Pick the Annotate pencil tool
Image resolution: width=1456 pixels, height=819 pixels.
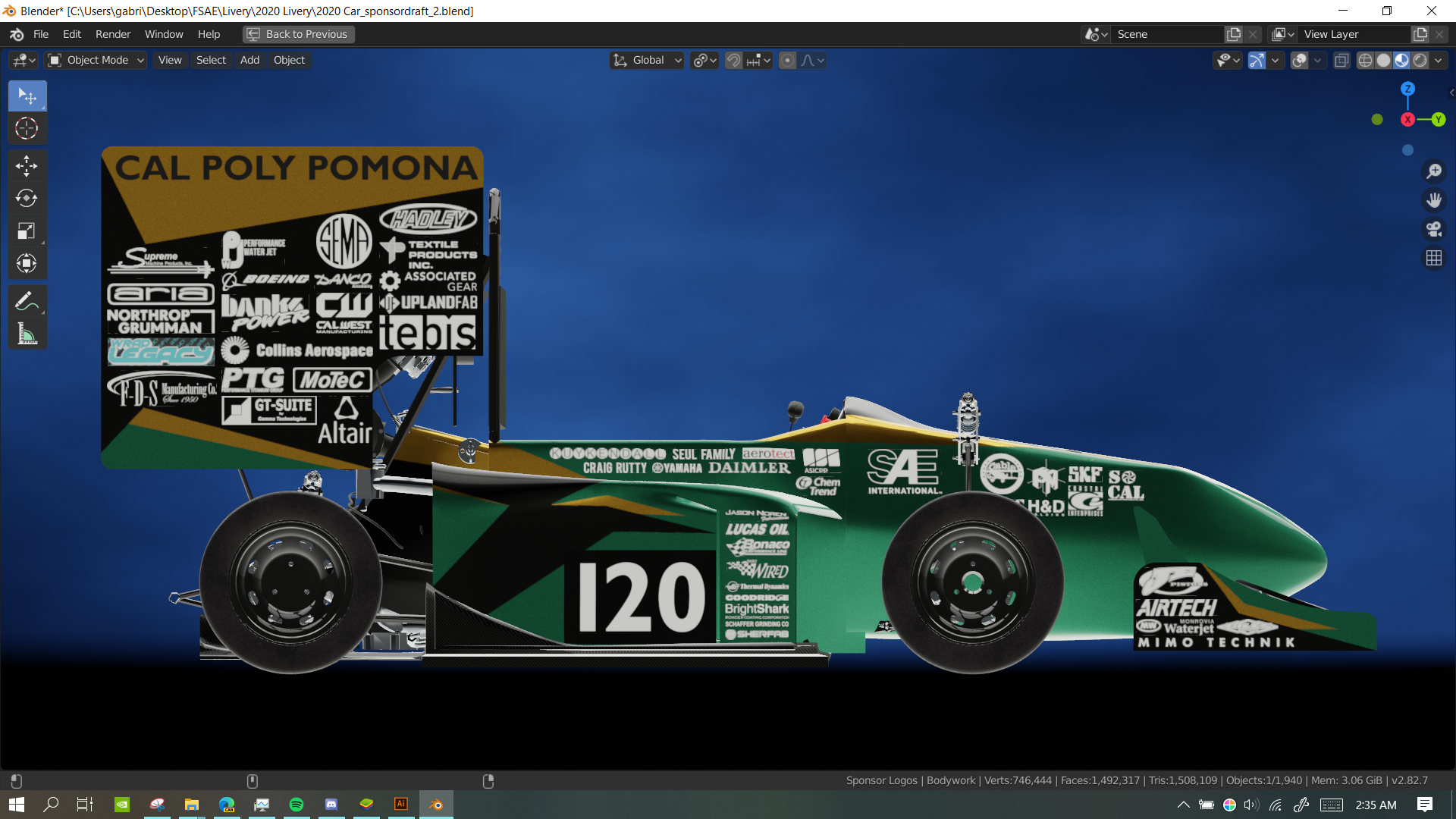pyautogui.click(x=27, y=301)
